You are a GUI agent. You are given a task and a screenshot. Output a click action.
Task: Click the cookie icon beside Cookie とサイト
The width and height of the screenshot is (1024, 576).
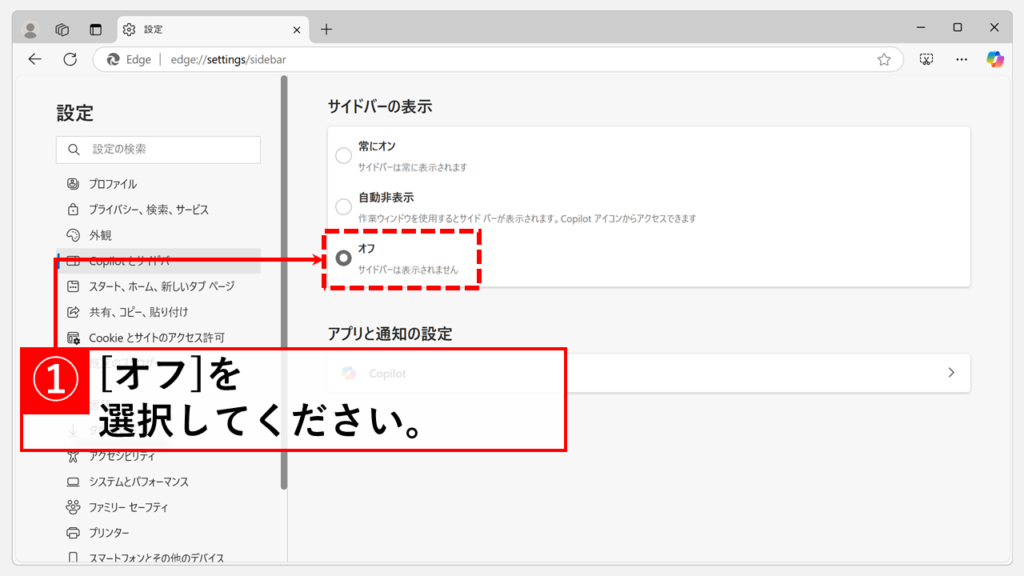pyautogui.click(x=73, y=338)
